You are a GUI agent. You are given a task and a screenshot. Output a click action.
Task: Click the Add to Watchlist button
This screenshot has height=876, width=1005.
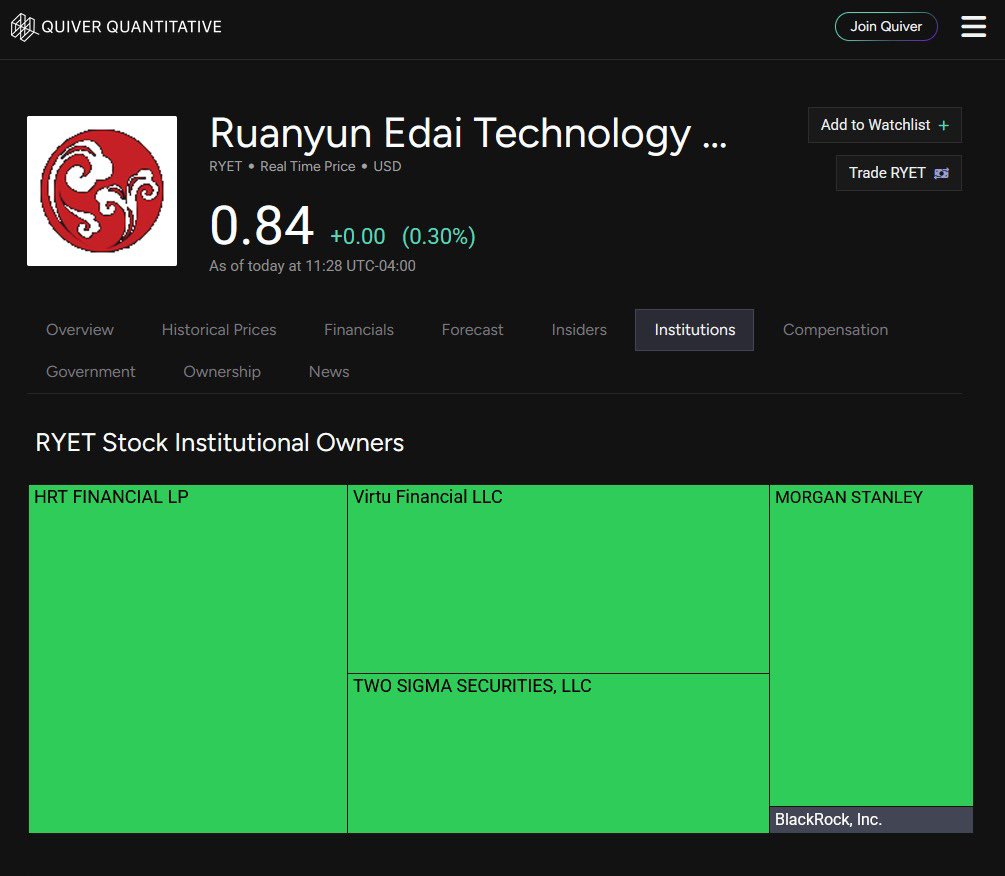click(885, 125)
